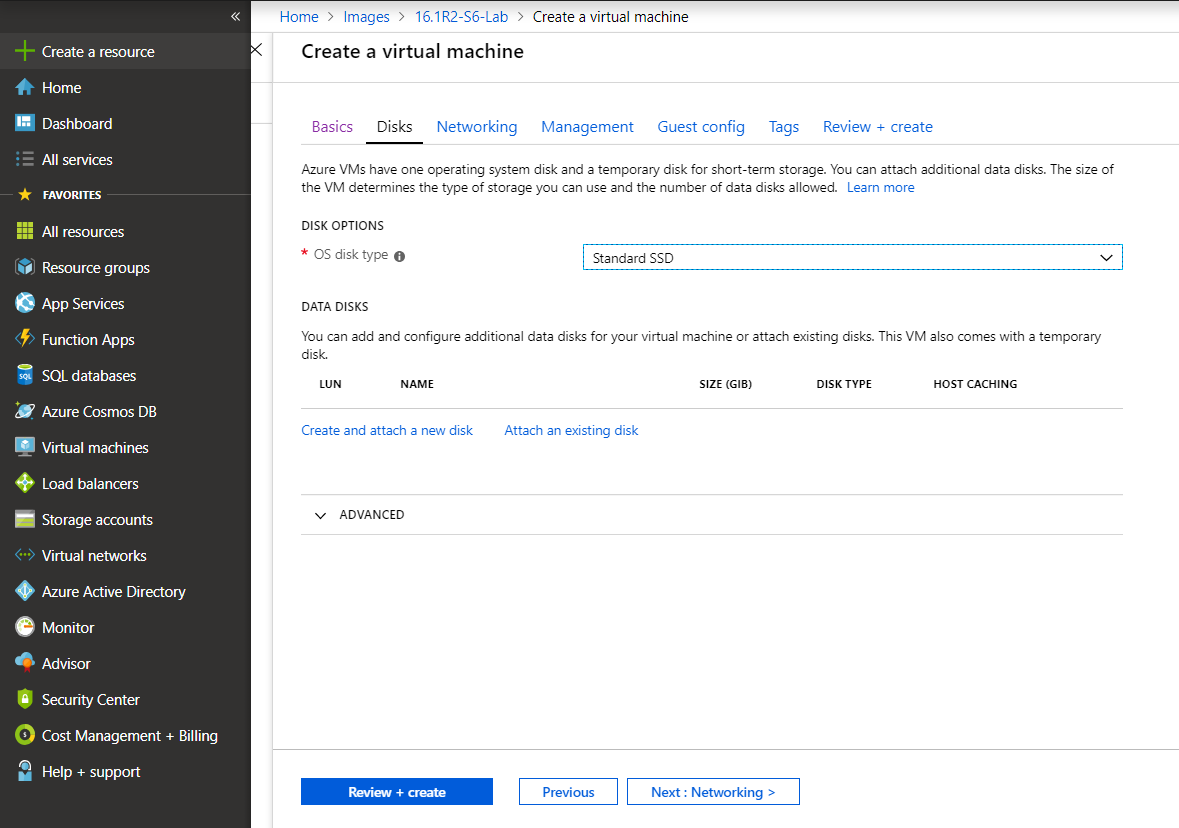Click the SIZE (GIB) column header

(726, 384)
